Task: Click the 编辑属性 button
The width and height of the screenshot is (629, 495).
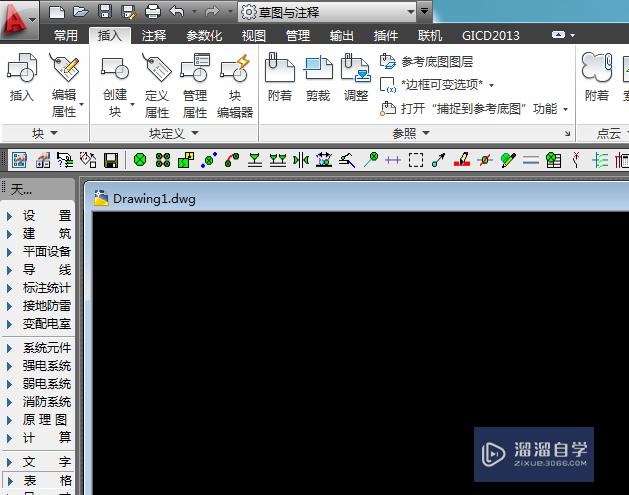Action: [x=65, y=85]
